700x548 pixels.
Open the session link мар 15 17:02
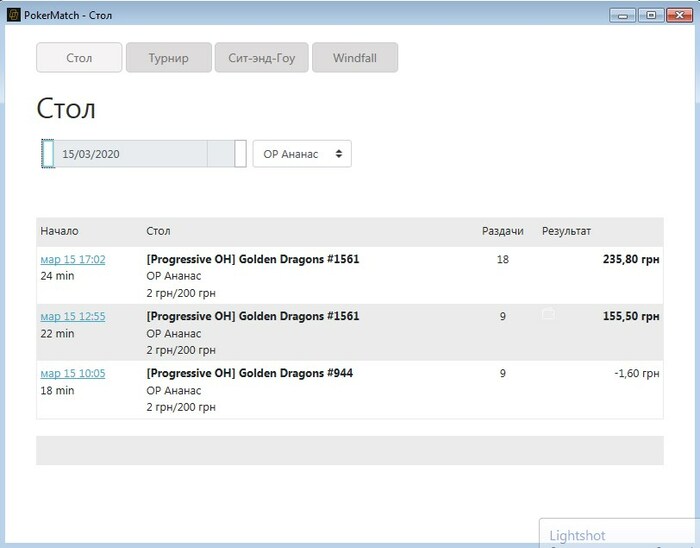tap(73, 259)
